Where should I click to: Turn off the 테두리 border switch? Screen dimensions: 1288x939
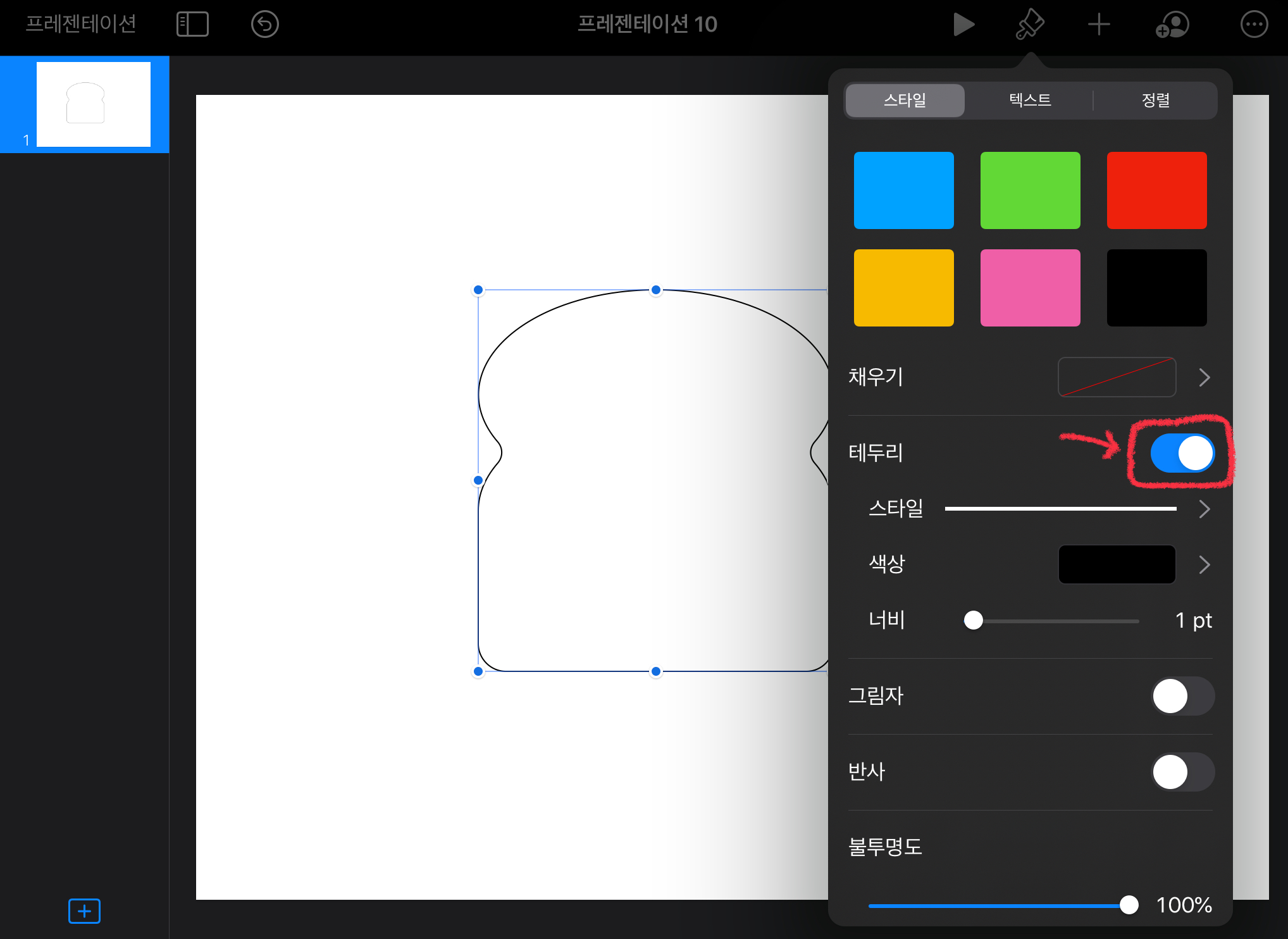pyautogui.click(x=1182, y=453)
